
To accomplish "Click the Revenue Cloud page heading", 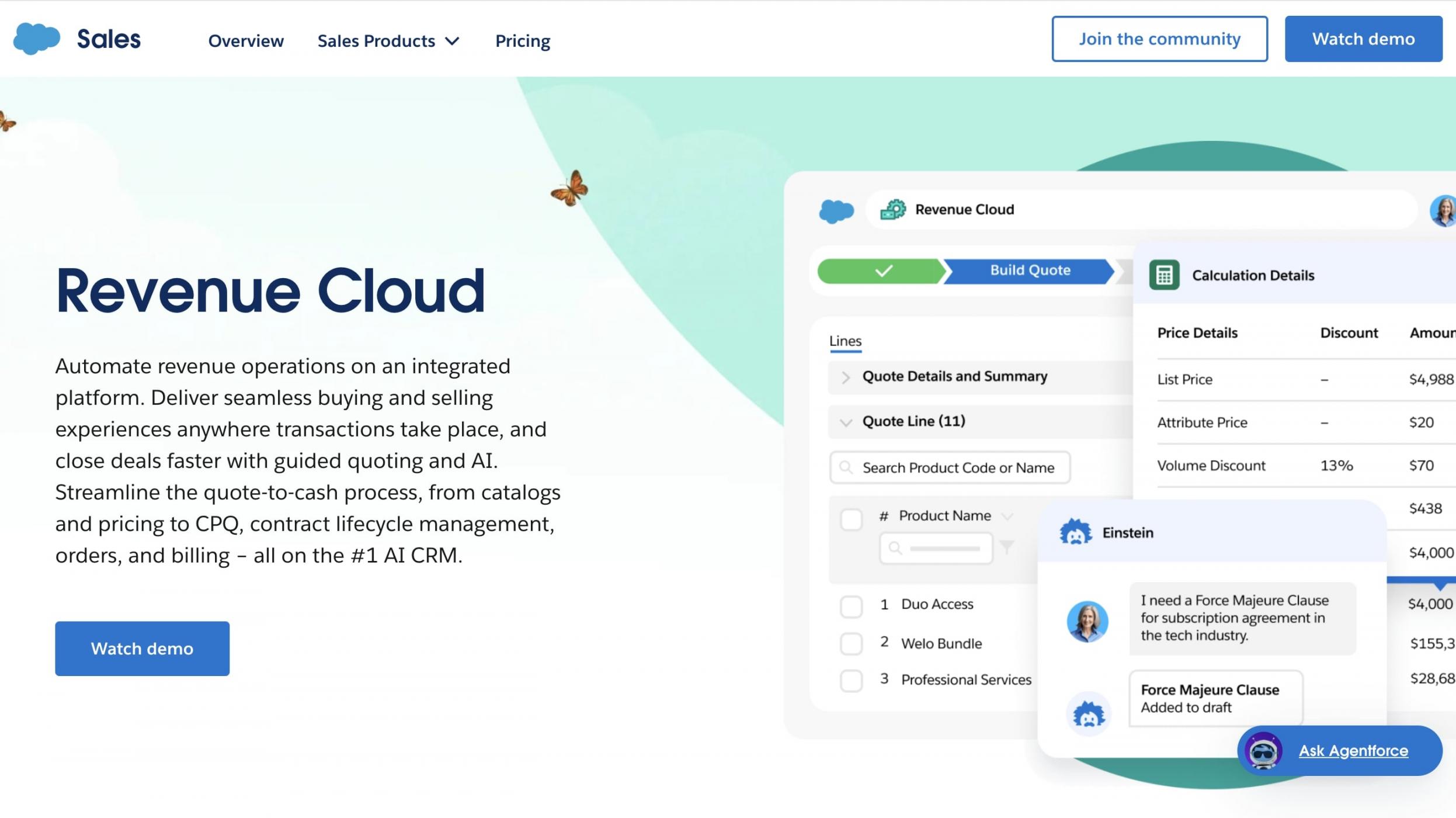I will tap(270, 291).
